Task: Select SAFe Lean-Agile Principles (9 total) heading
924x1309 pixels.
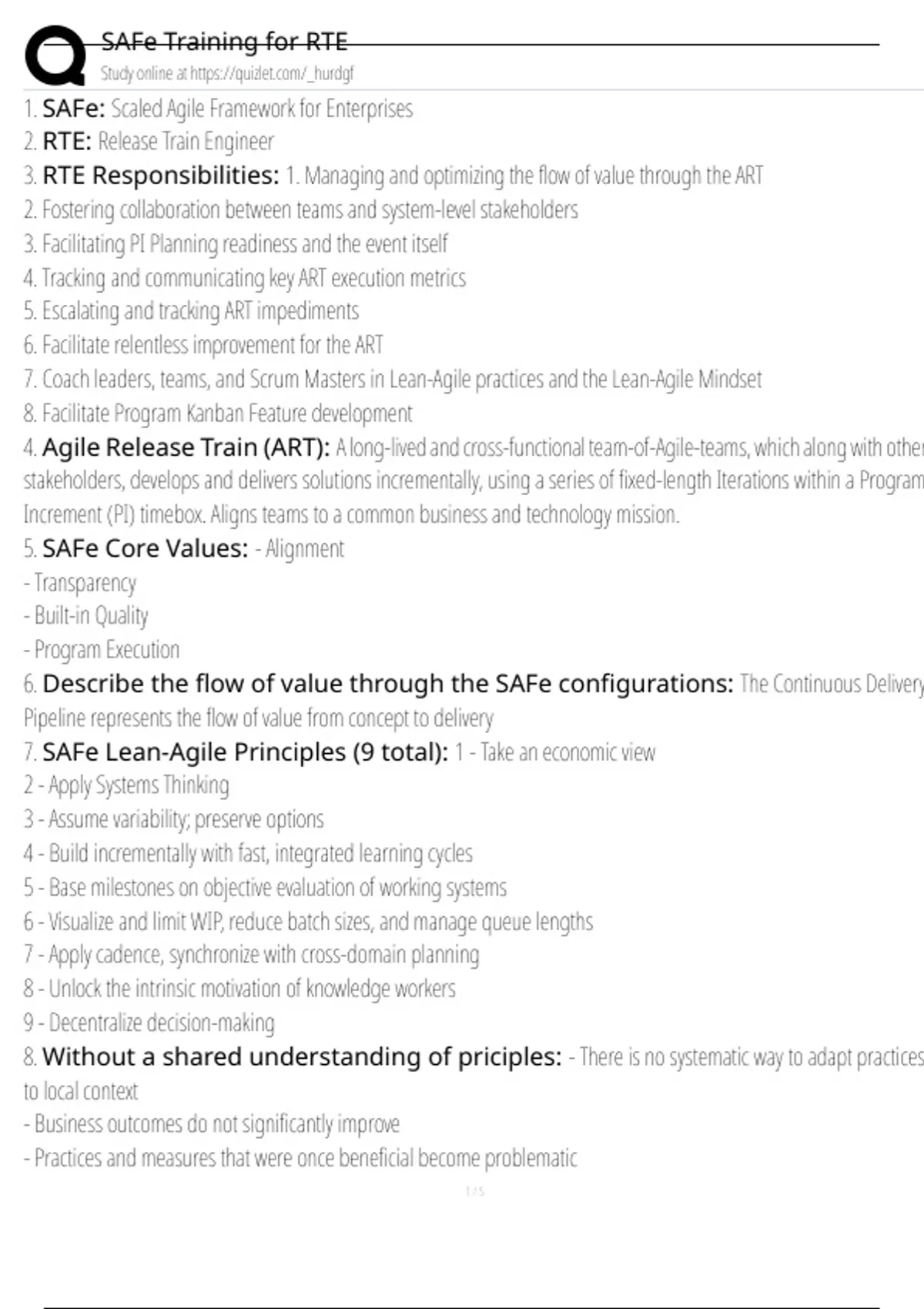Action: pos(245,752)
